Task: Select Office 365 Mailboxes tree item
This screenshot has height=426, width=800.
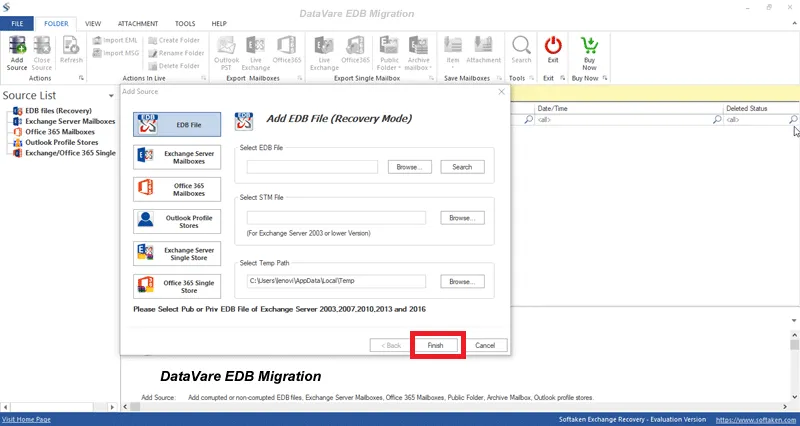Action: coord(60,132)
